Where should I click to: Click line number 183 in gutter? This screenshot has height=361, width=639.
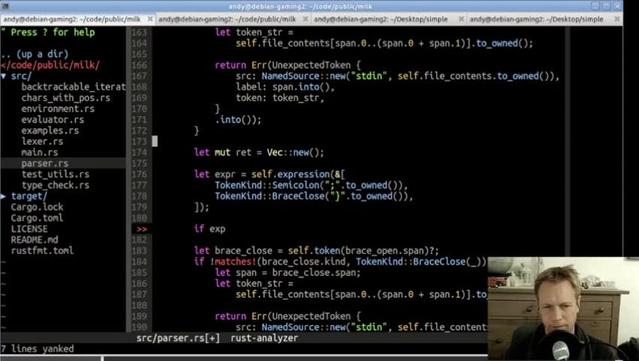[139, 251]
